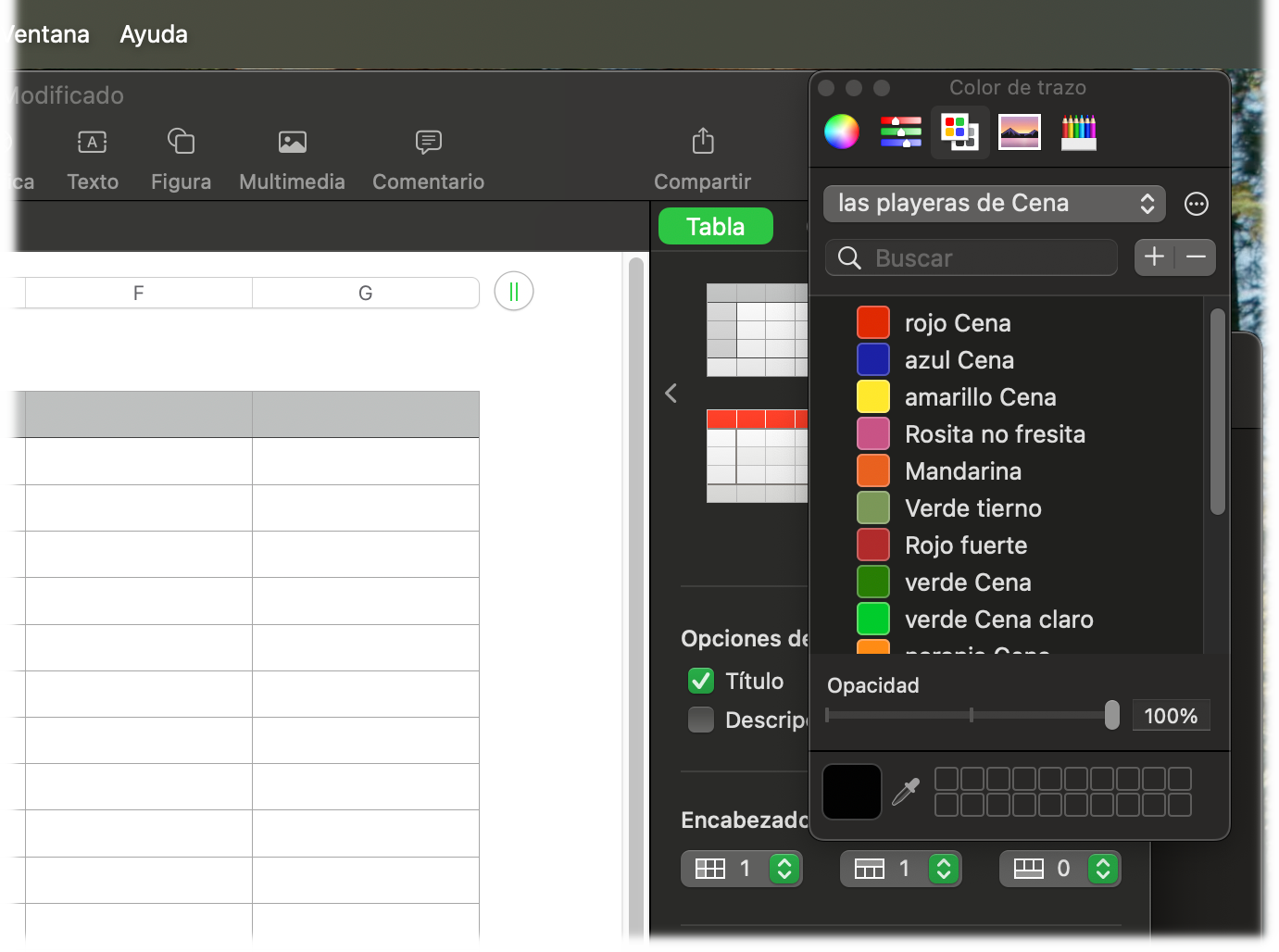Select the image palettes picker icon
Viewport: 1279px width, 952px height.
pyautogui.click(x=1019, y=132)
